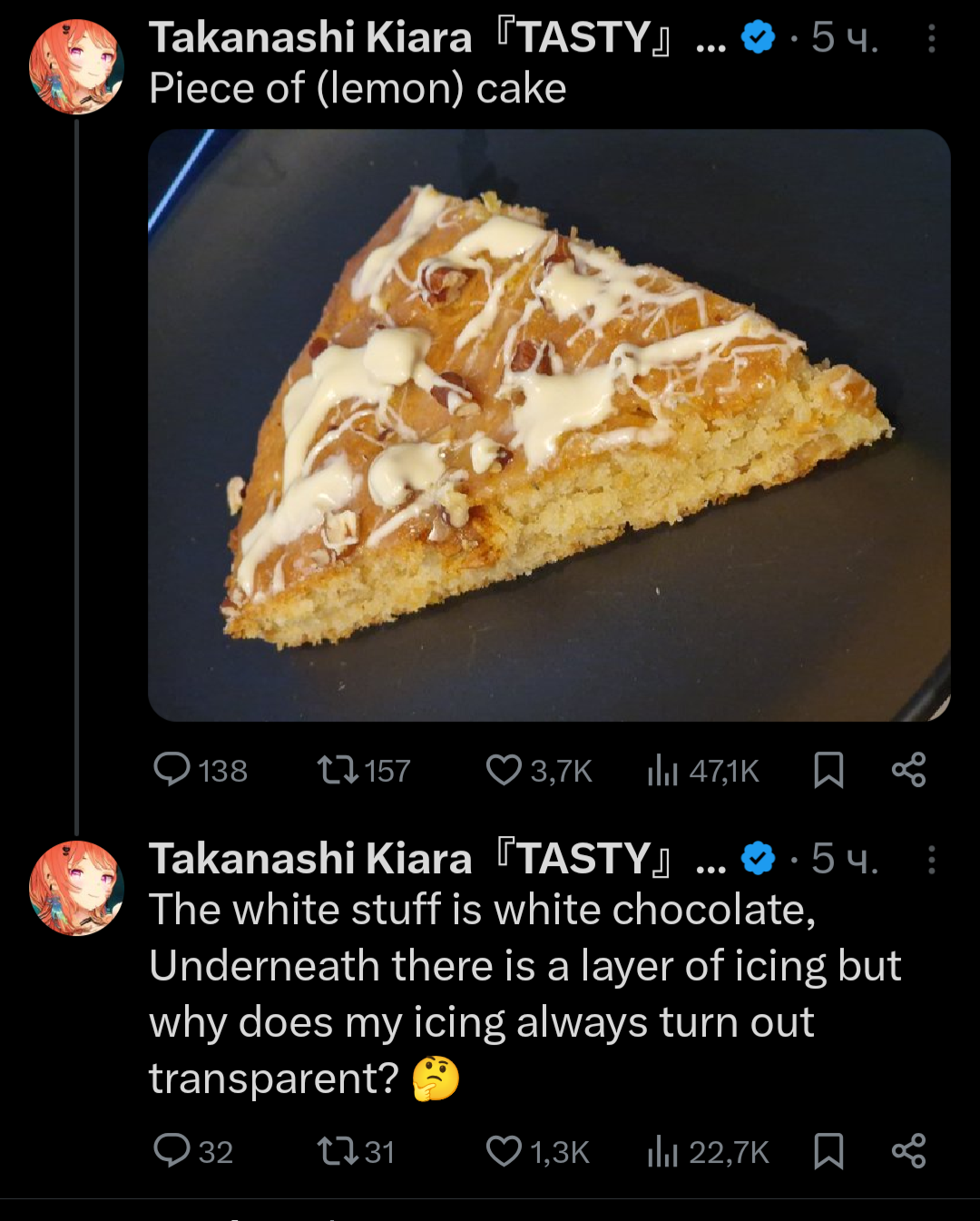
Task: View analytics of the icing tweet
Action: tap(663, 1152)
